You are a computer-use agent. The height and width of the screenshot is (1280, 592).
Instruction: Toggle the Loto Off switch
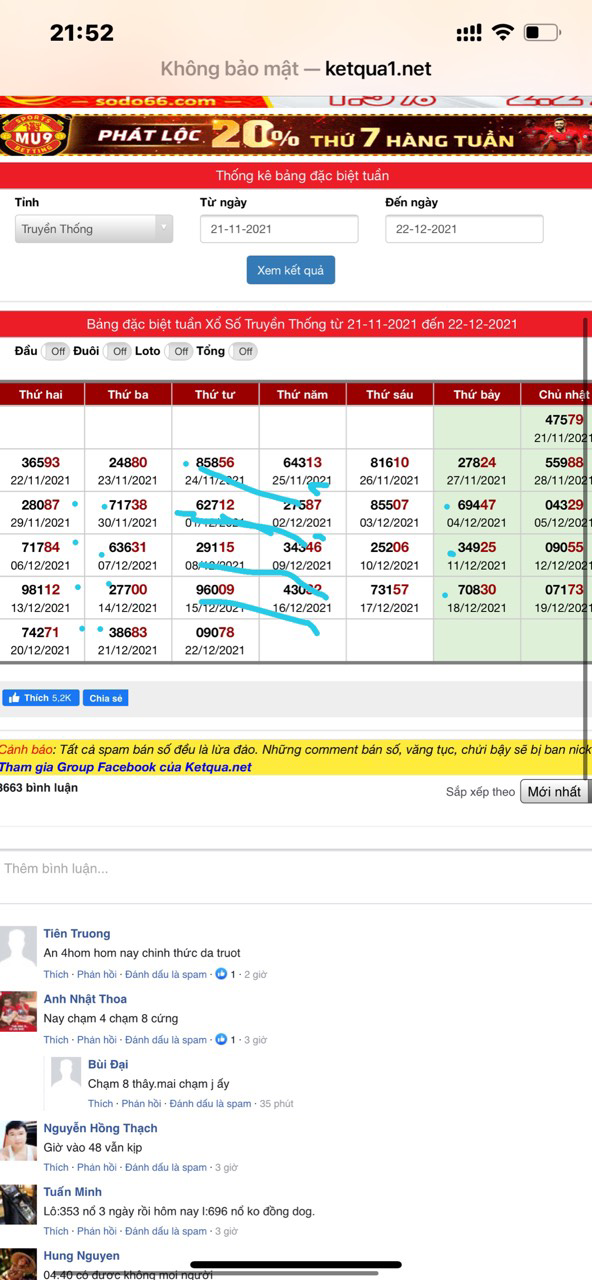[x=179, y=351]
